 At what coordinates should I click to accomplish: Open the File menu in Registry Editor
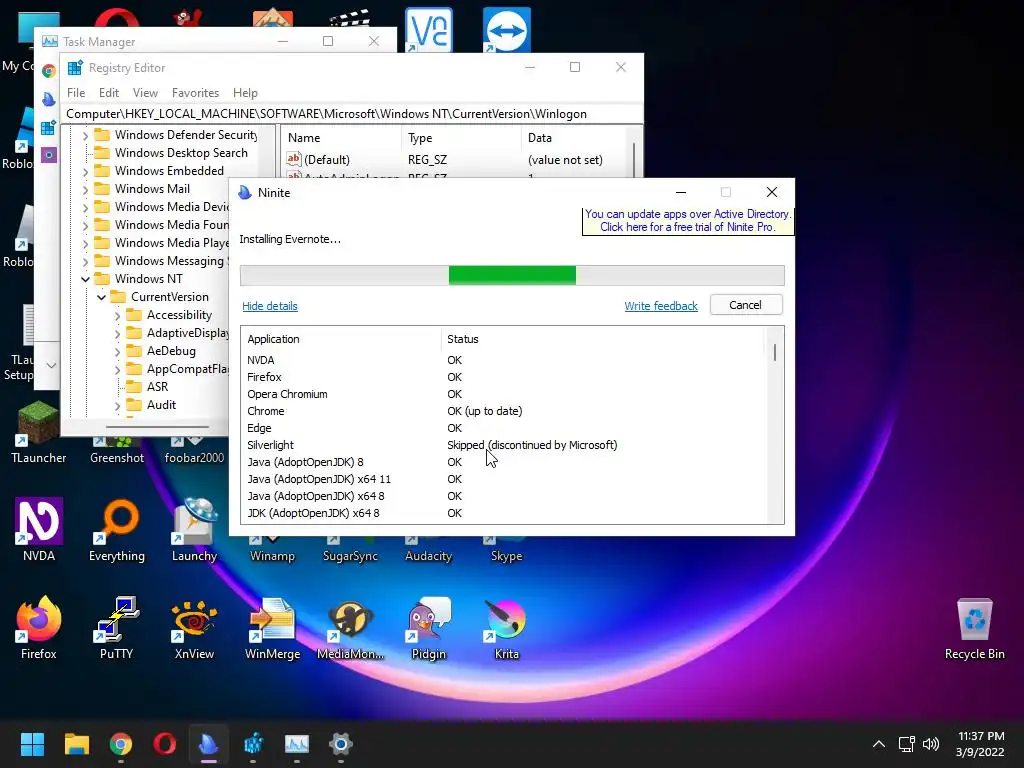pos(76,93)
